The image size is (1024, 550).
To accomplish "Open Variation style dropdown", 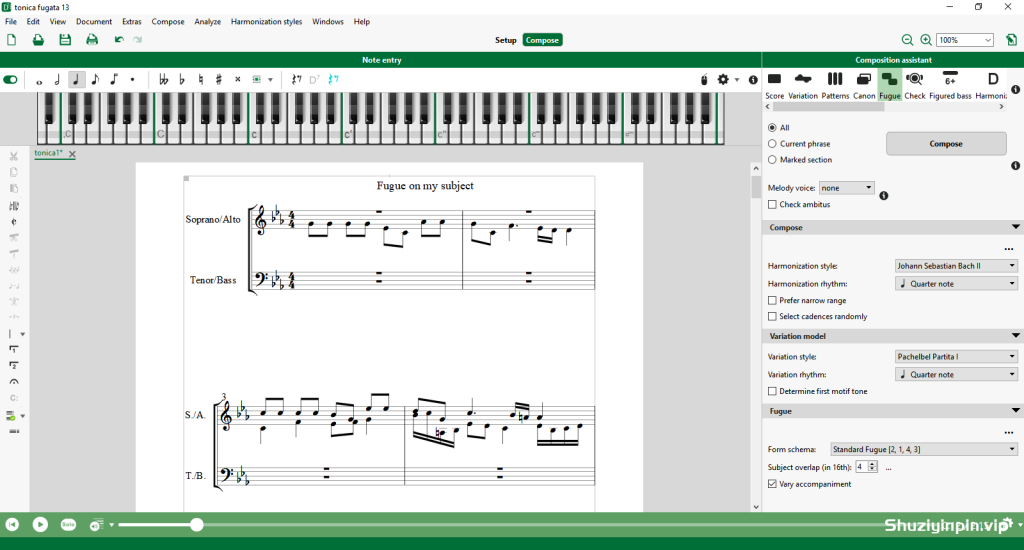I will pyautogui.click(x=956, y=357).
